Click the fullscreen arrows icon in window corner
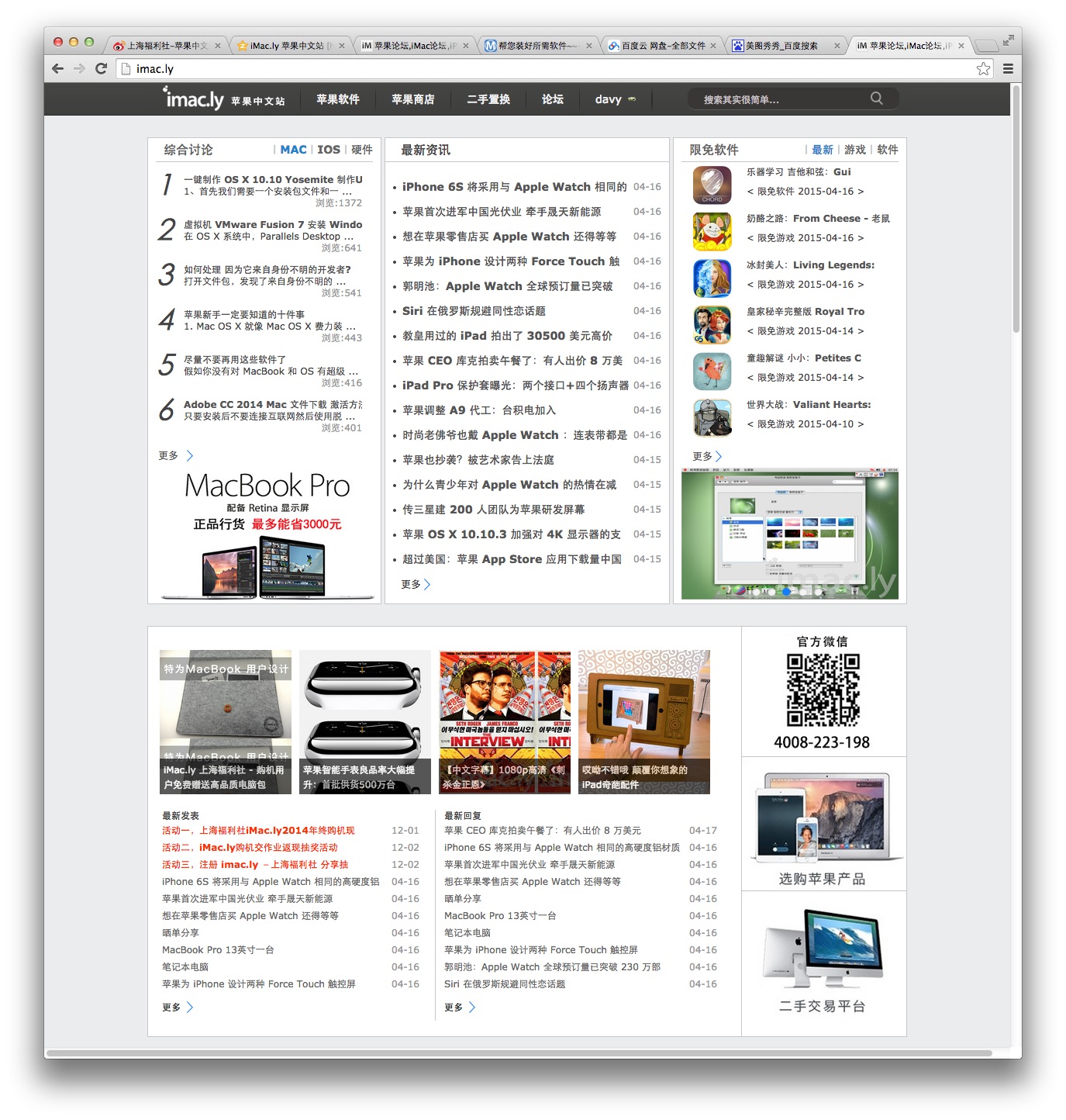This screenshot has height=1120, width=1066. coord(1008,40)
